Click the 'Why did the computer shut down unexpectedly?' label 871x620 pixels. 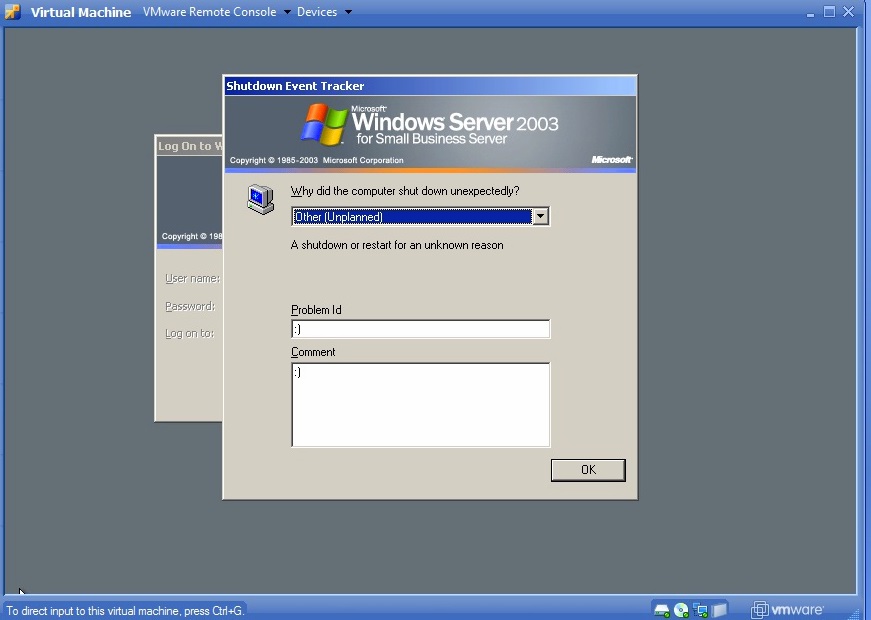click(x=405, y=191)
